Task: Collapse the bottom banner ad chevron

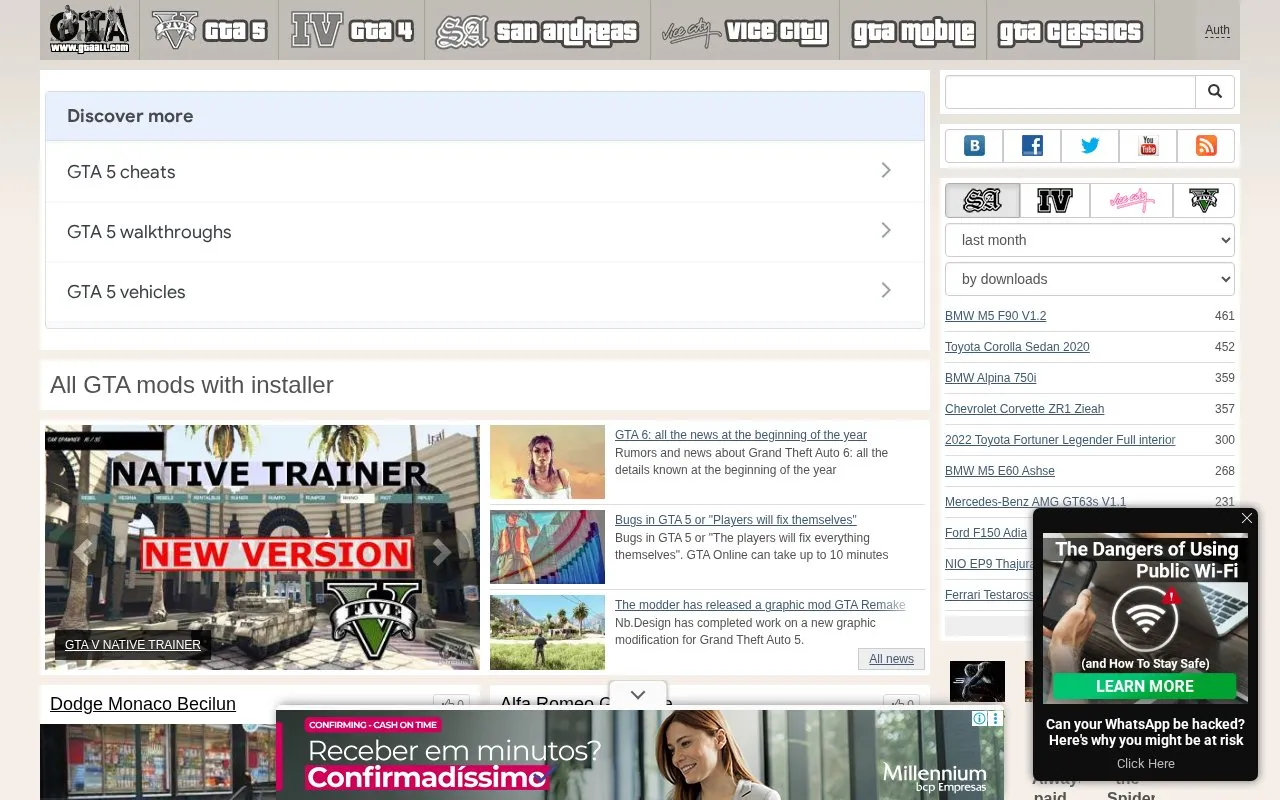Action: pyautogui.click(x=638, y=694)
